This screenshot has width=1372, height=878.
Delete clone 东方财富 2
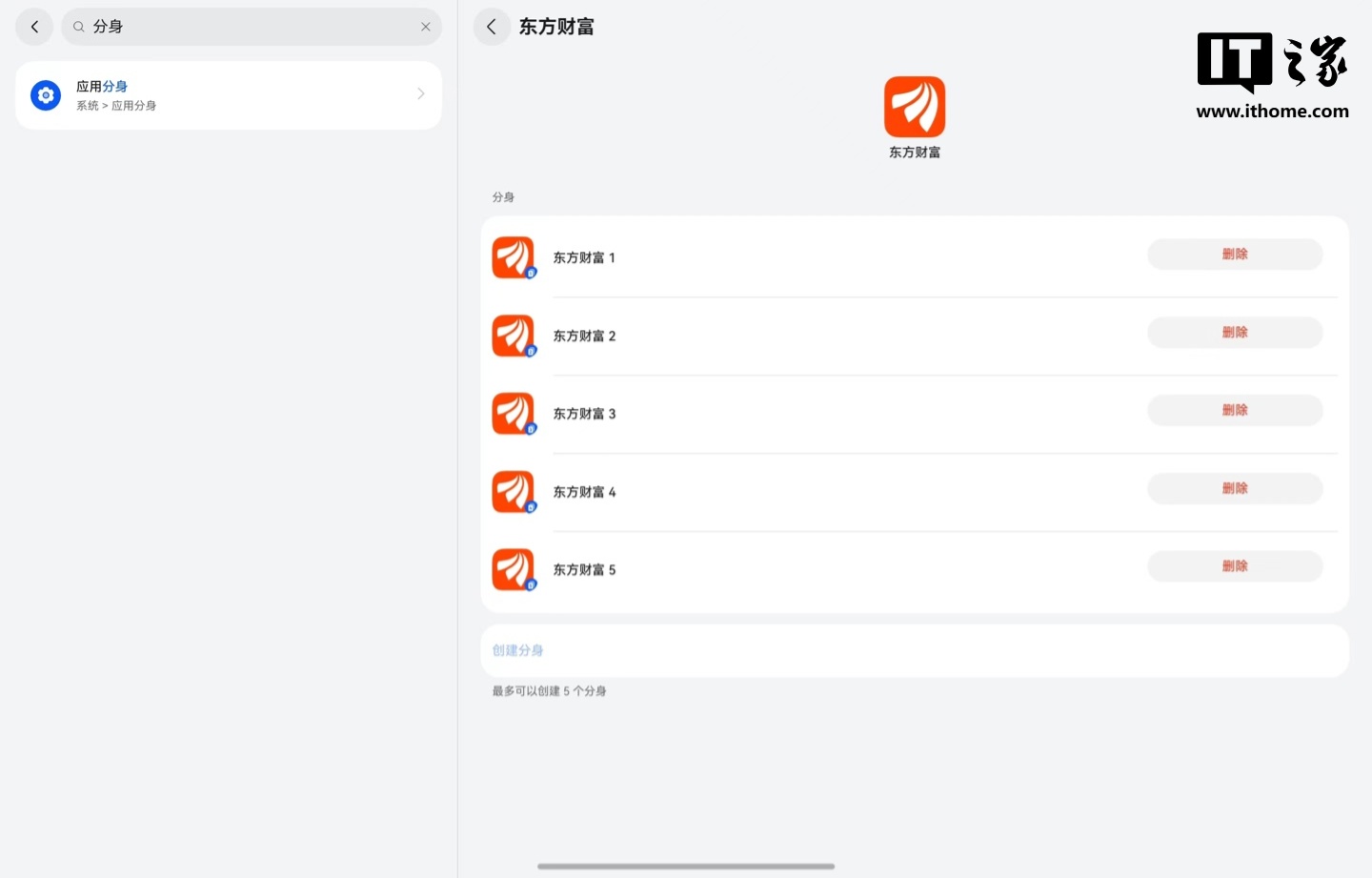click(1234, 333)
